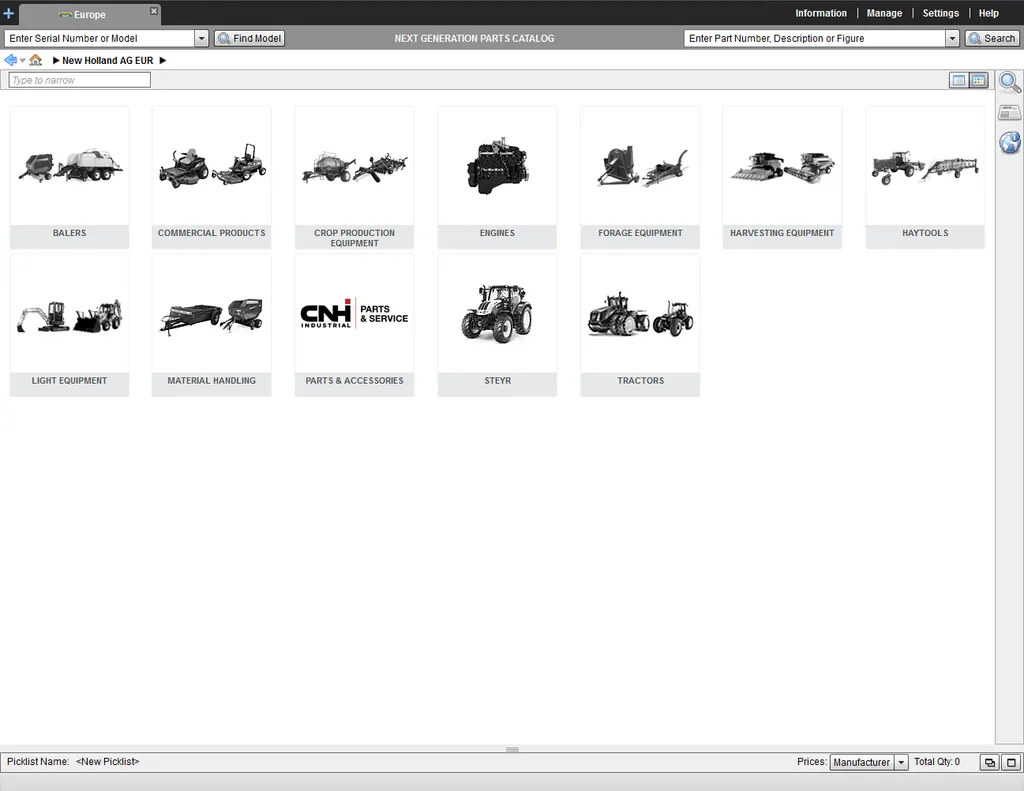Open the magnifier search side panel
This screenshot has height=791, width=1024.
[x=1010, y=82]
